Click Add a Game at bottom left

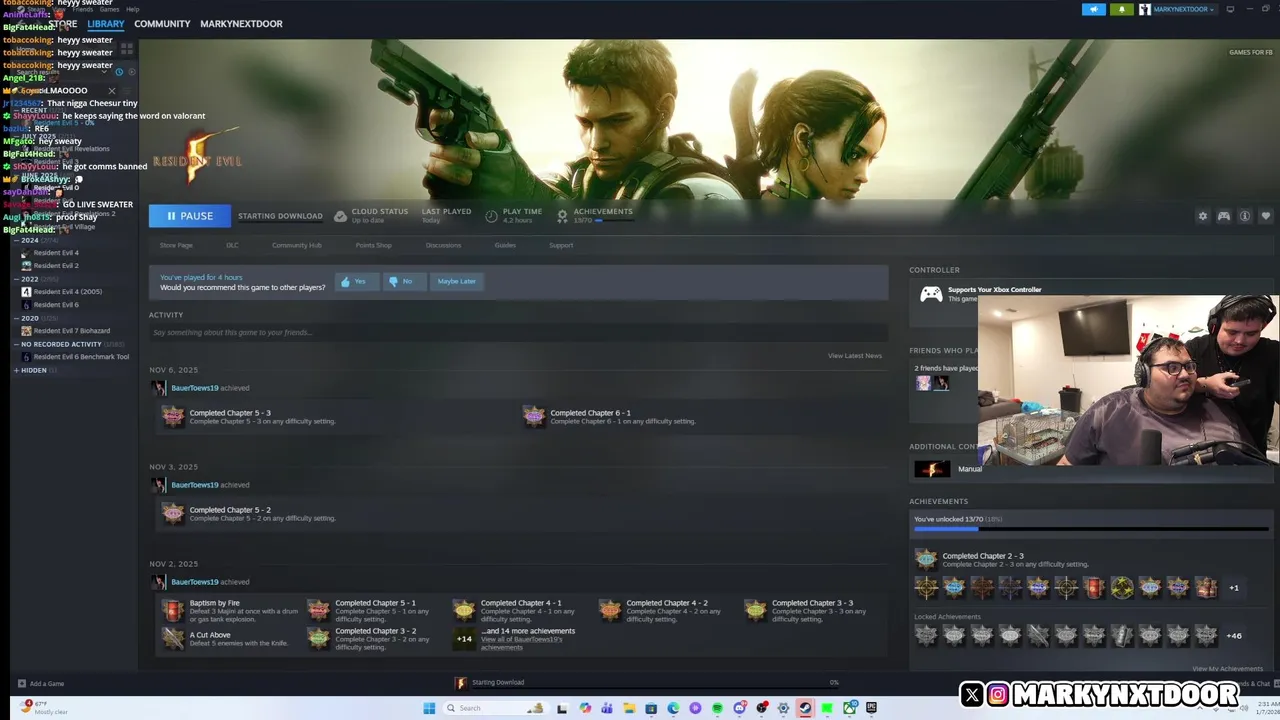tap(41, 684)
